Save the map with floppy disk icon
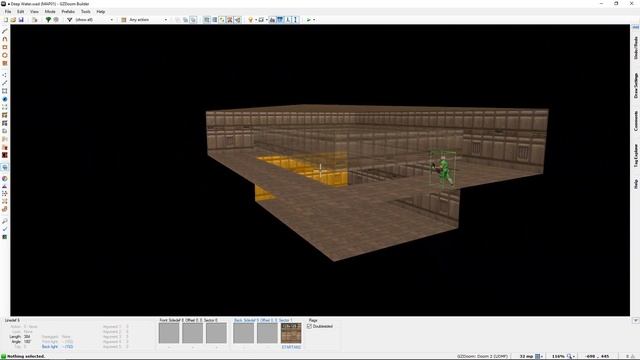 (21, 20)
